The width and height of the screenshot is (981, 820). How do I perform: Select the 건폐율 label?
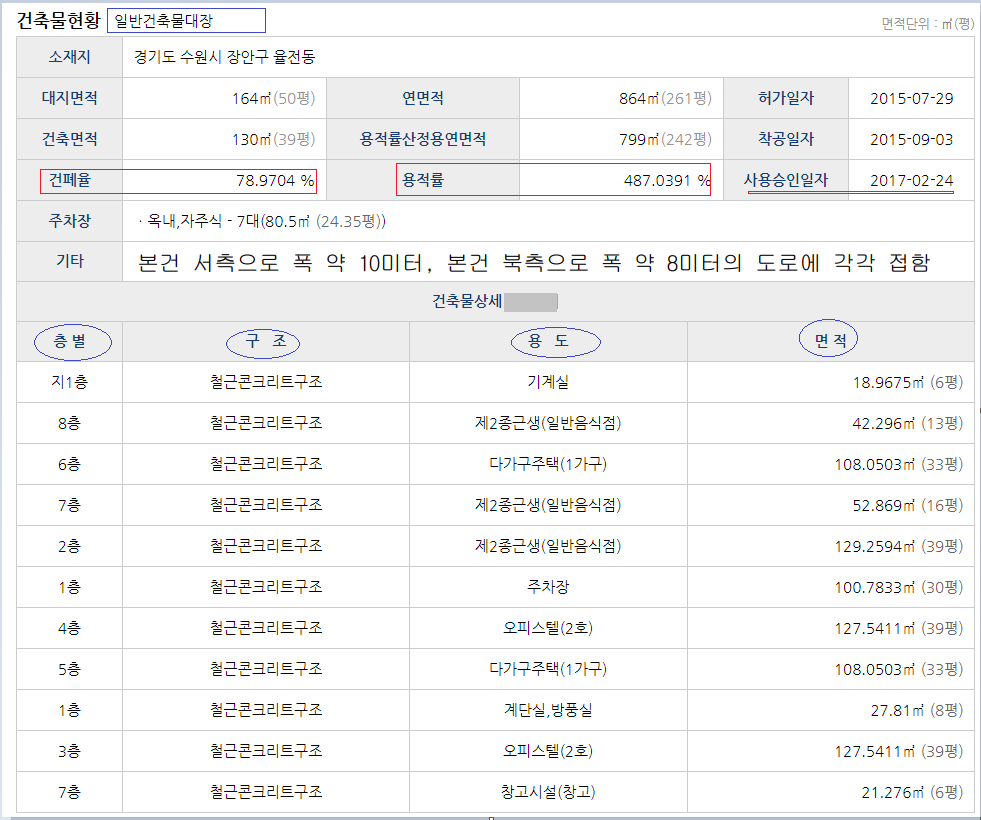[69, 180]
